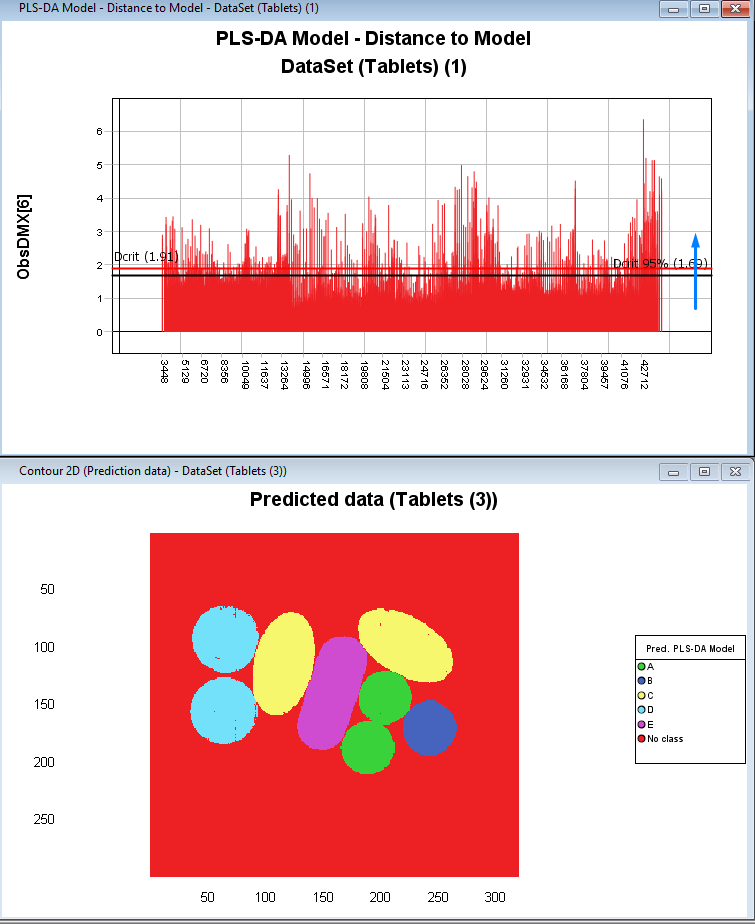Click green class A legend swatch

point(642,666)
